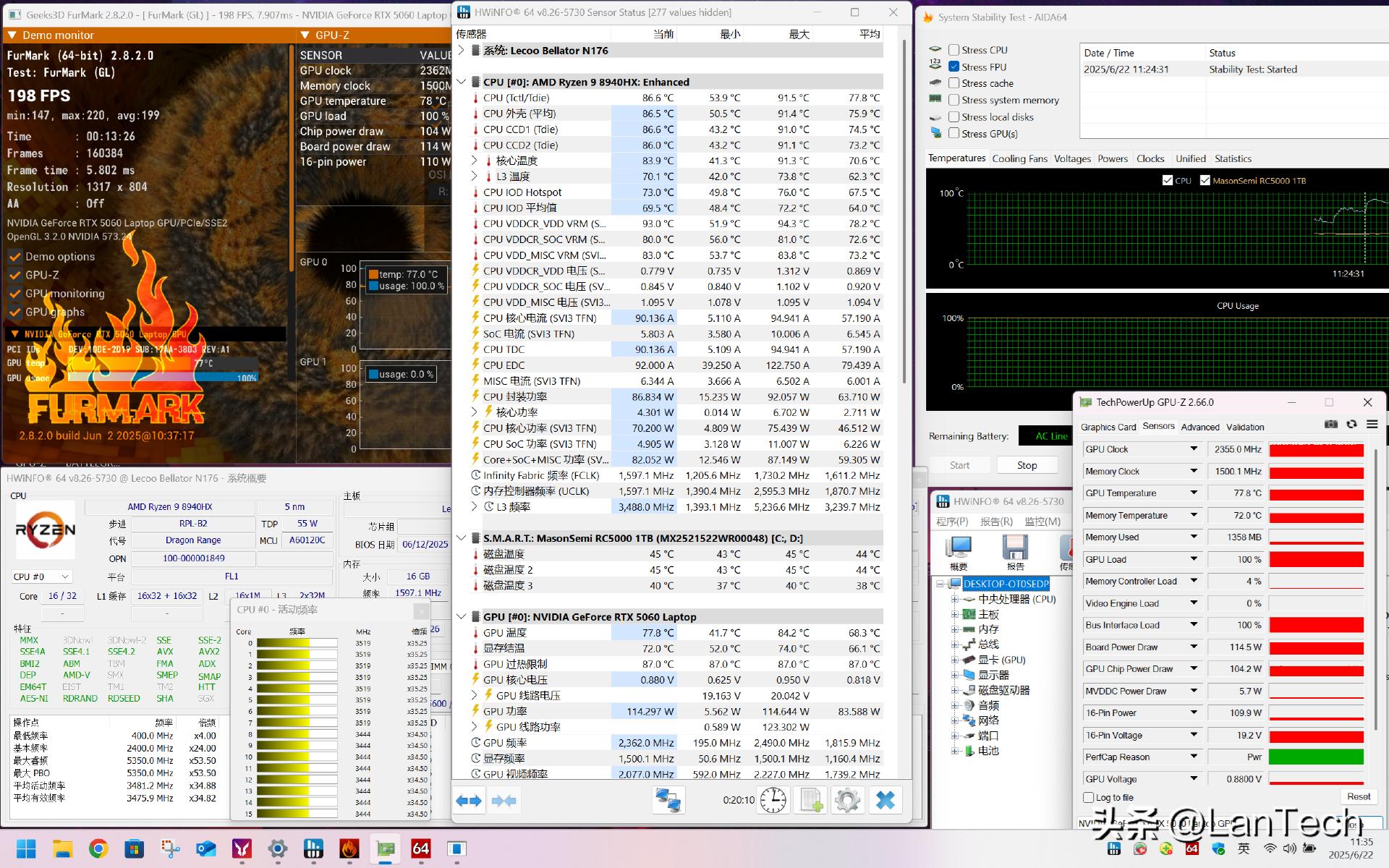Click Stop button in AIDA64

click(x=1027, y=465)
